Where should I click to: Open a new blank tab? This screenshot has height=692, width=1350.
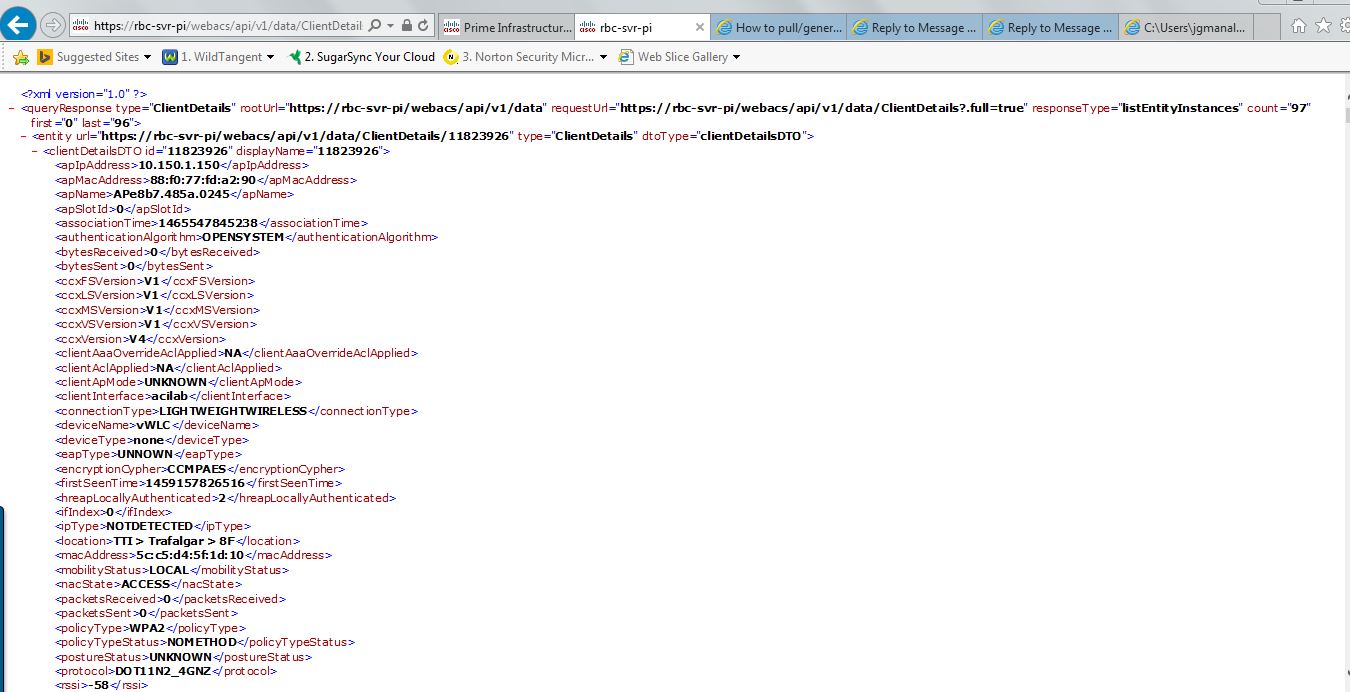1267,27
